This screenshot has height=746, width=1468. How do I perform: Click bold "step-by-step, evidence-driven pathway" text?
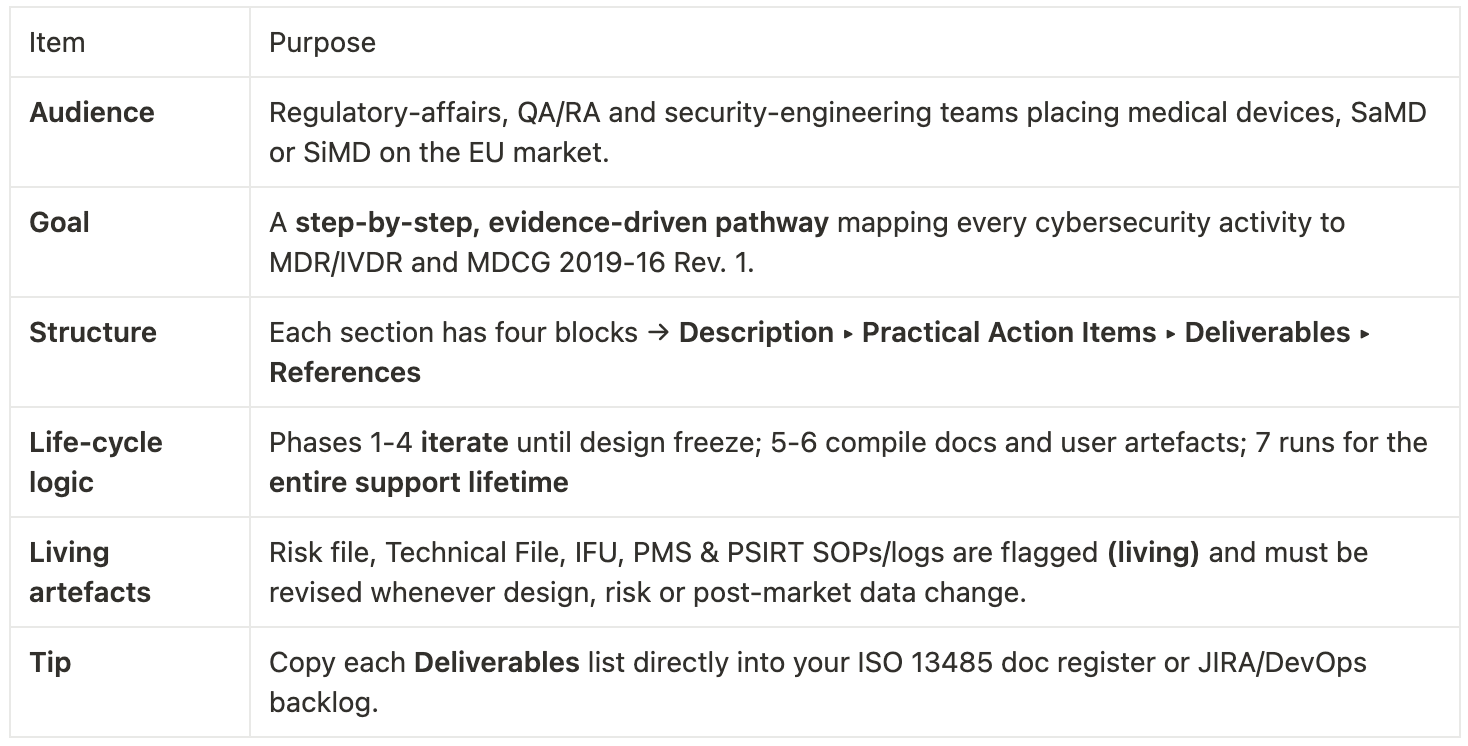pos(561,222)
